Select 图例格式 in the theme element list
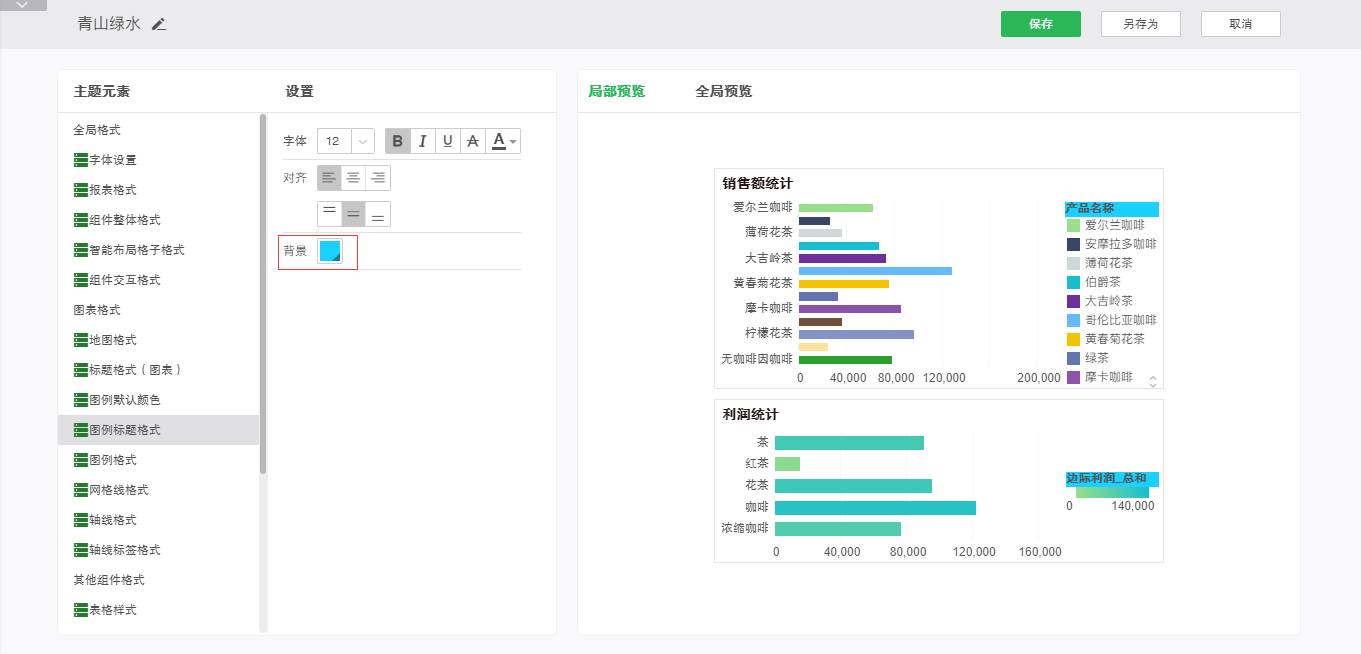This screenshot has height=654, width=1361. pyautogui.click(x=112, y=460)
